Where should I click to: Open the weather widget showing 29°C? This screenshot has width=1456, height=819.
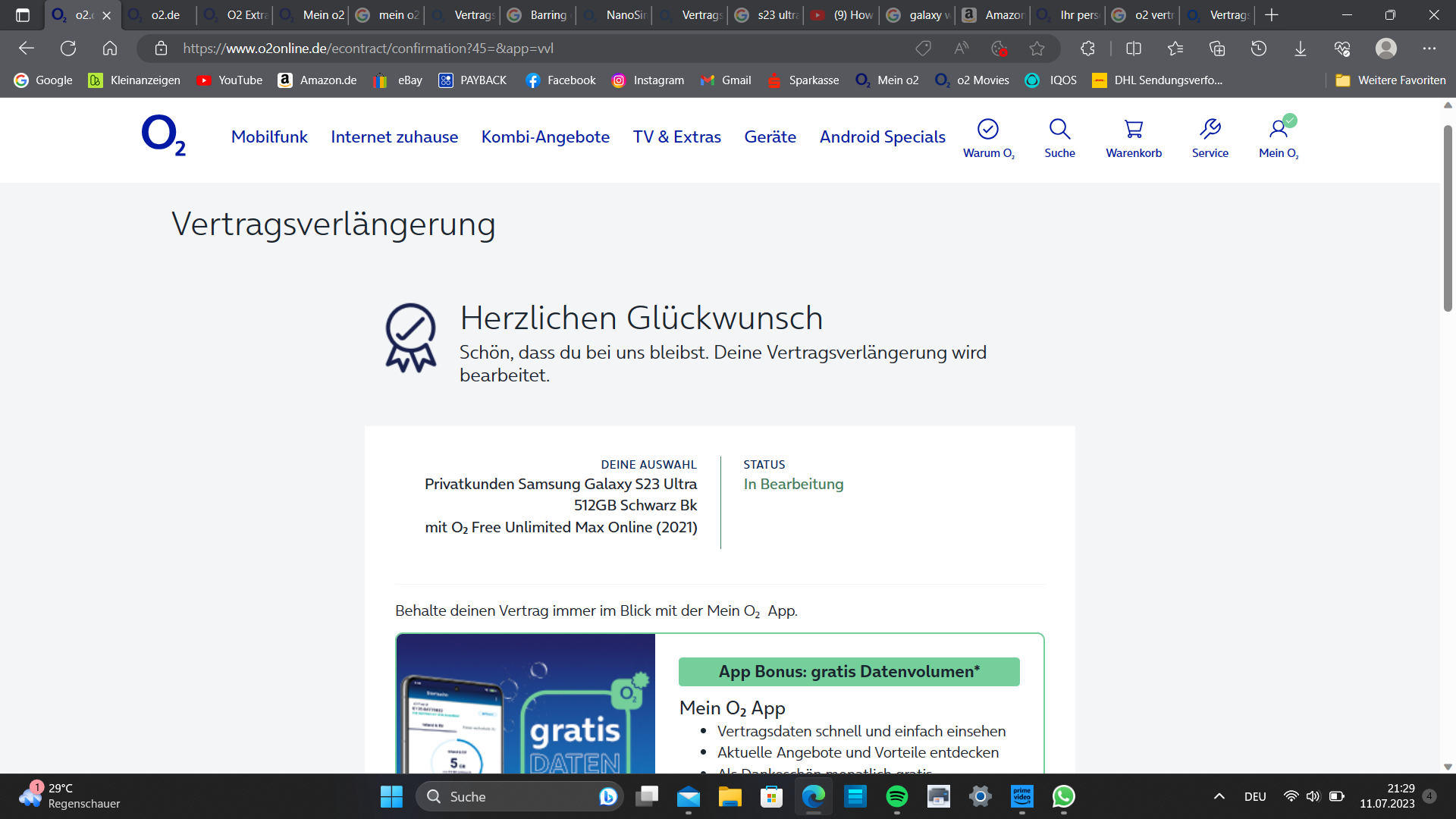70,796
